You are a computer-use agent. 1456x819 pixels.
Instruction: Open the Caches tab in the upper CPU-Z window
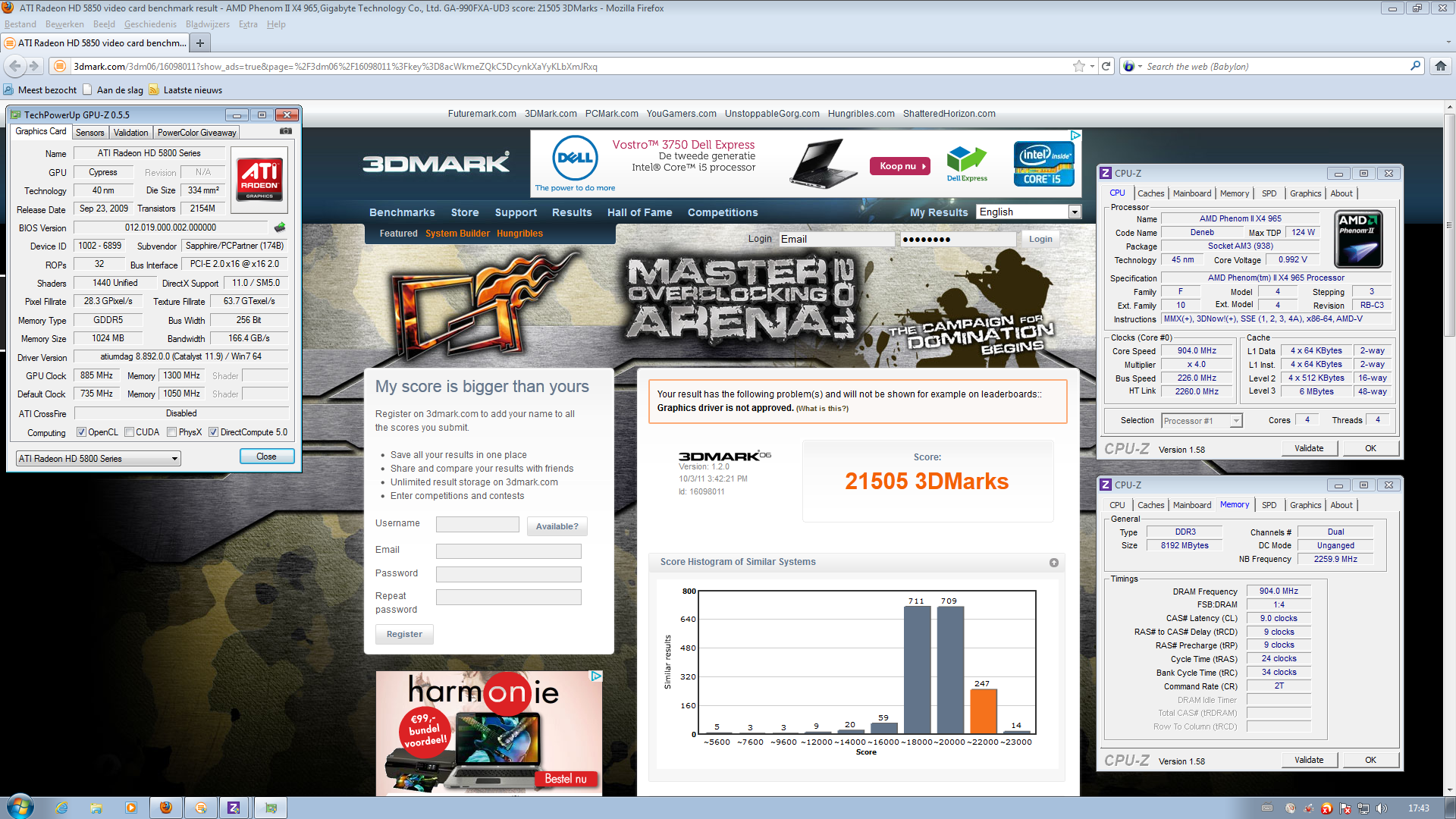1150,193
